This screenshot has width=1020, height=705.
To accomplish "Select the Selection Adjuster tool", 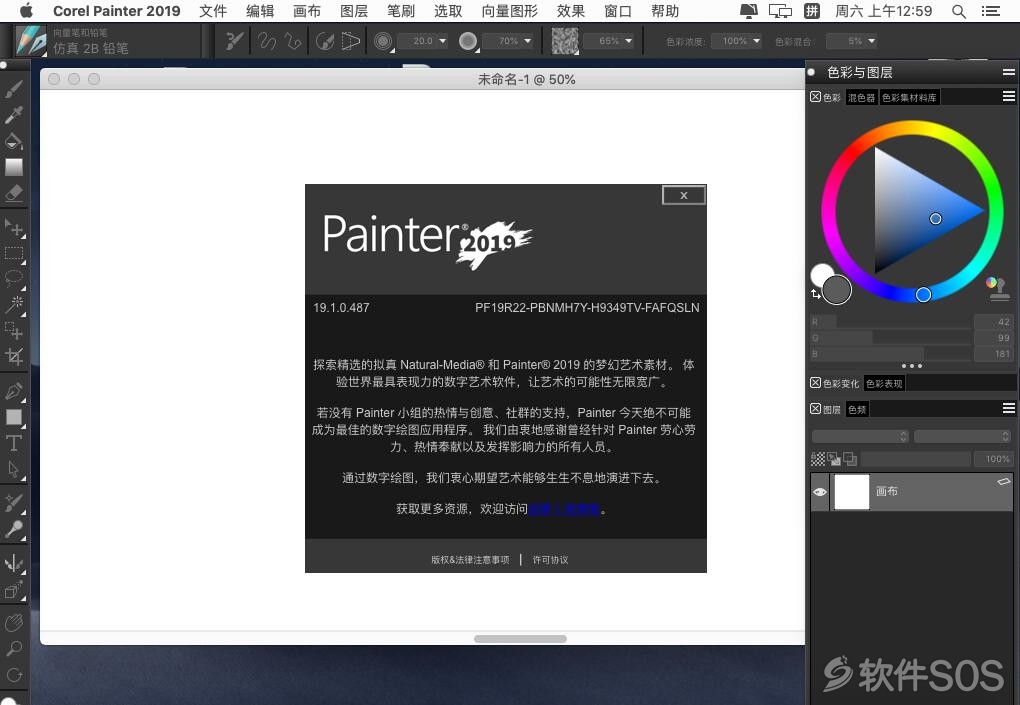I will click(14, 330).
